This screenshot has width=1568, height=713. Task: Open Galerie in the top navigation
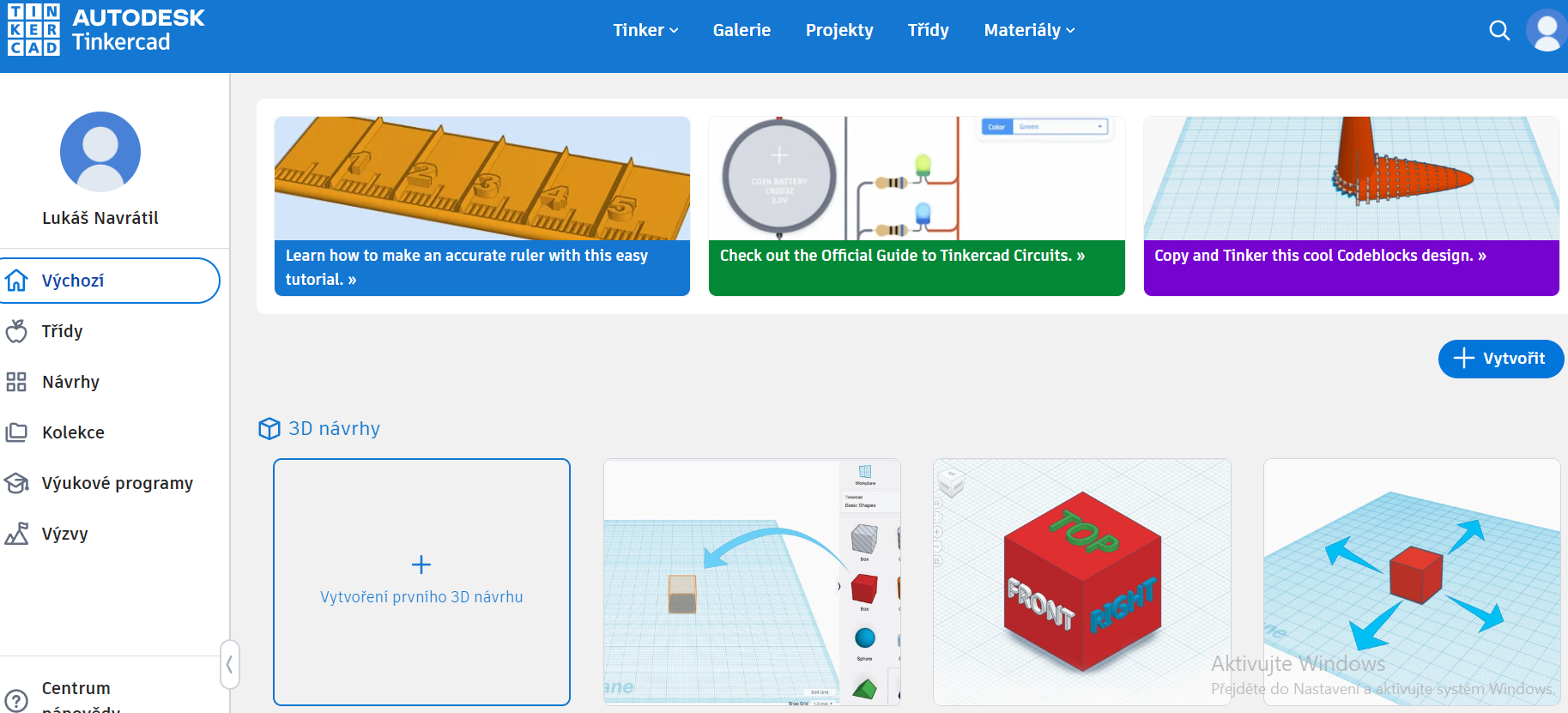coord(742,30)
